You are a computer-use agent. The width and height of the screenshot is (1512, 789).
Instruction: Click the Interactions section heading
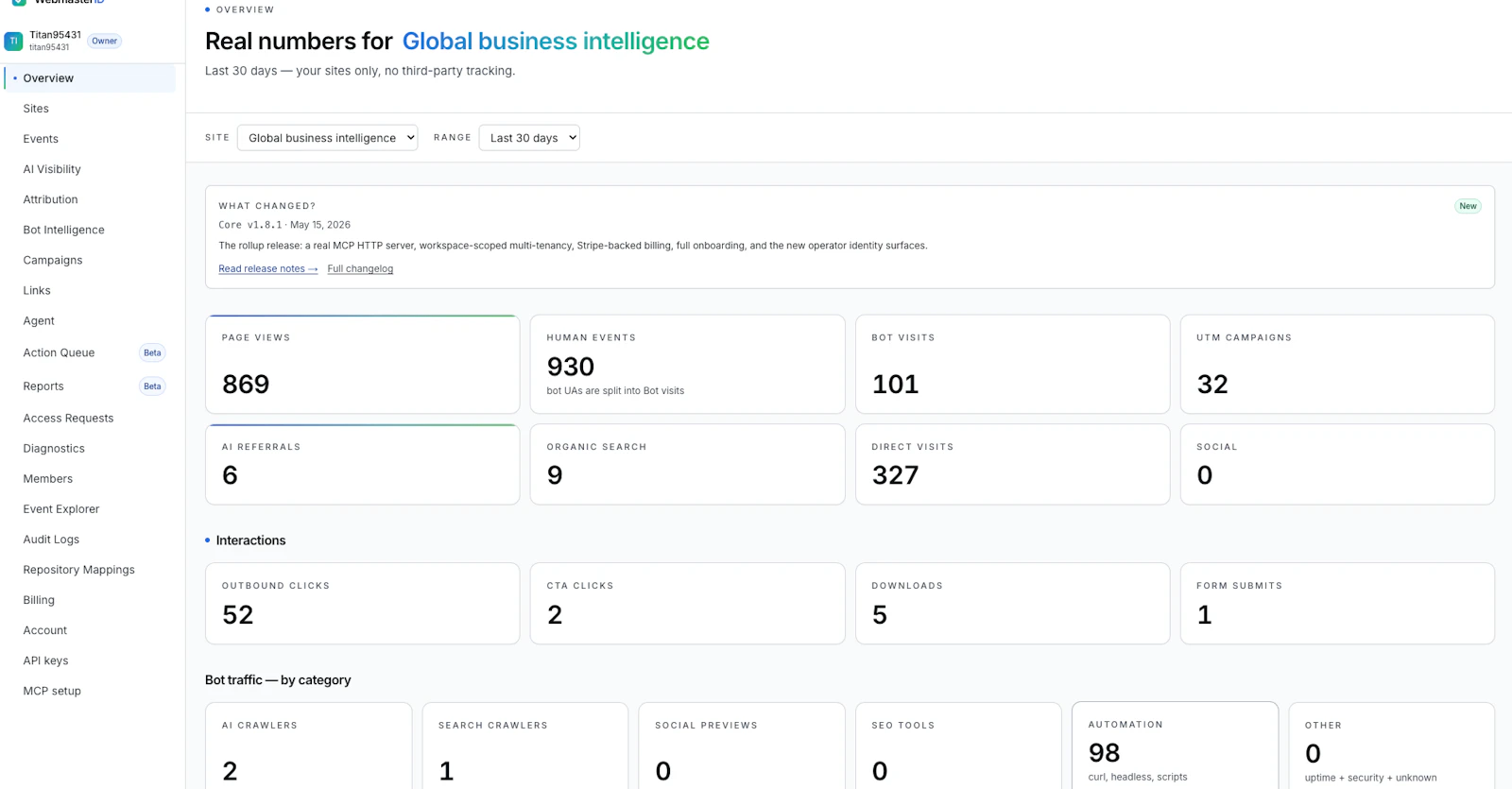250,540
